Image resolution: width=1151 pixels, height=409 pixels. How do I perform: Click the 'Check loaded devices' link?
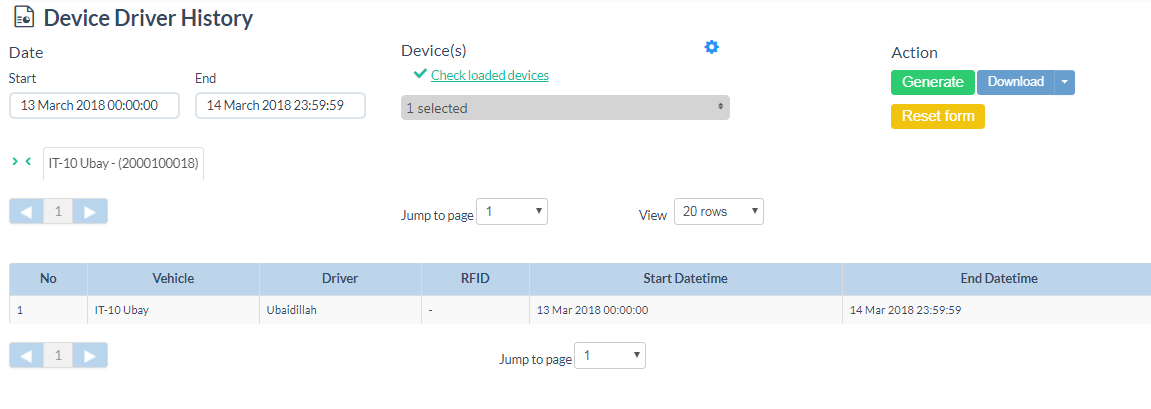[x=489, y=75]
